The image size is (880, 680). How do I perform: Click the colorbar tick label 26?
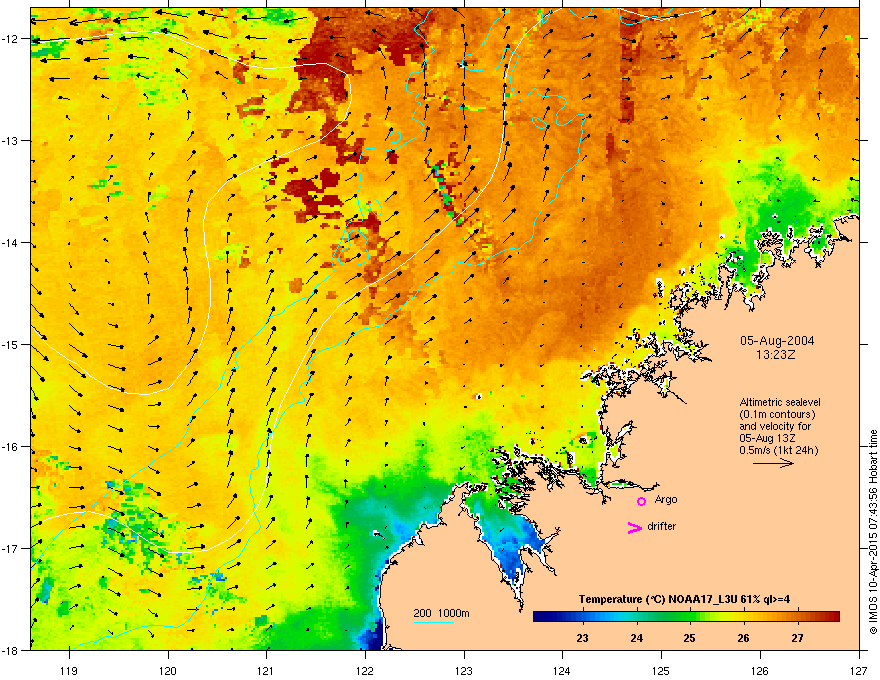tap(744, 638)
